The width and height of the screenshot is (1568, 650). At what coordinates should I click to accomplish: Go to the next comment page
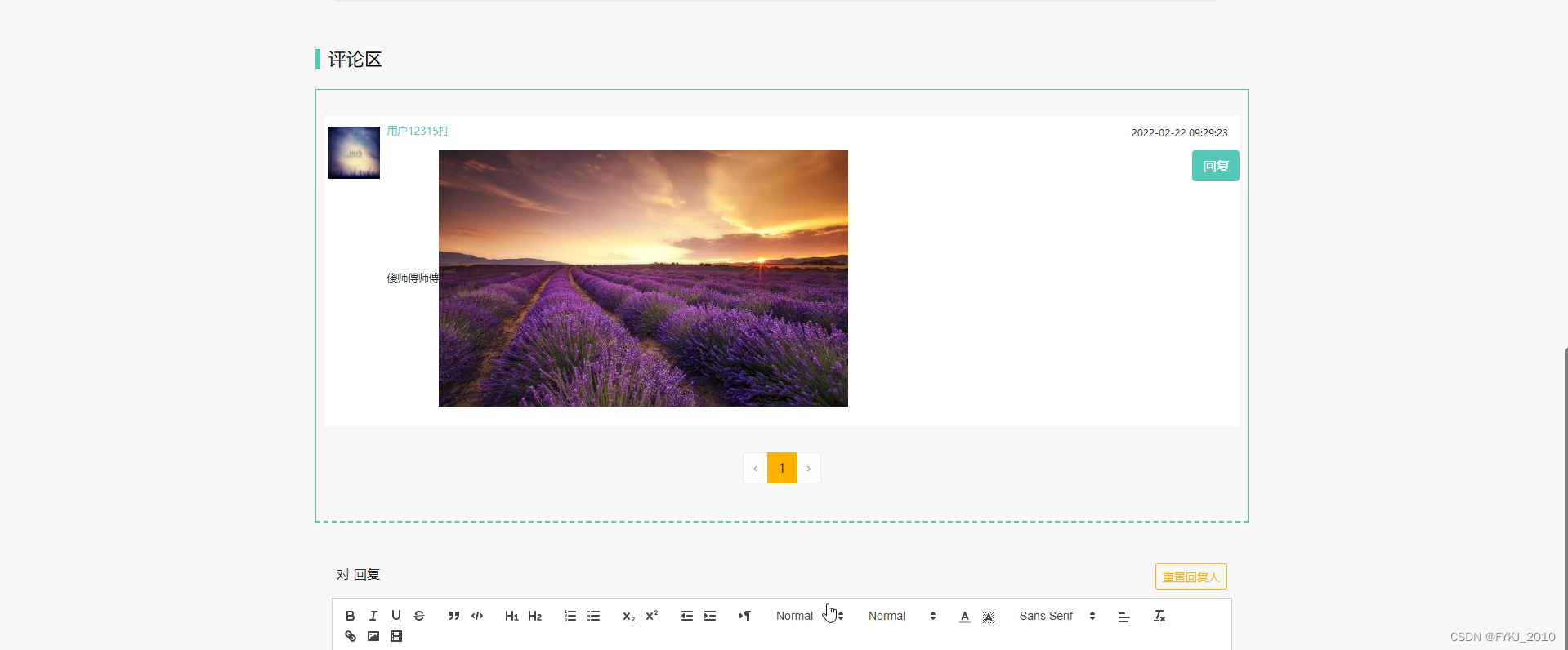point(808,468)
